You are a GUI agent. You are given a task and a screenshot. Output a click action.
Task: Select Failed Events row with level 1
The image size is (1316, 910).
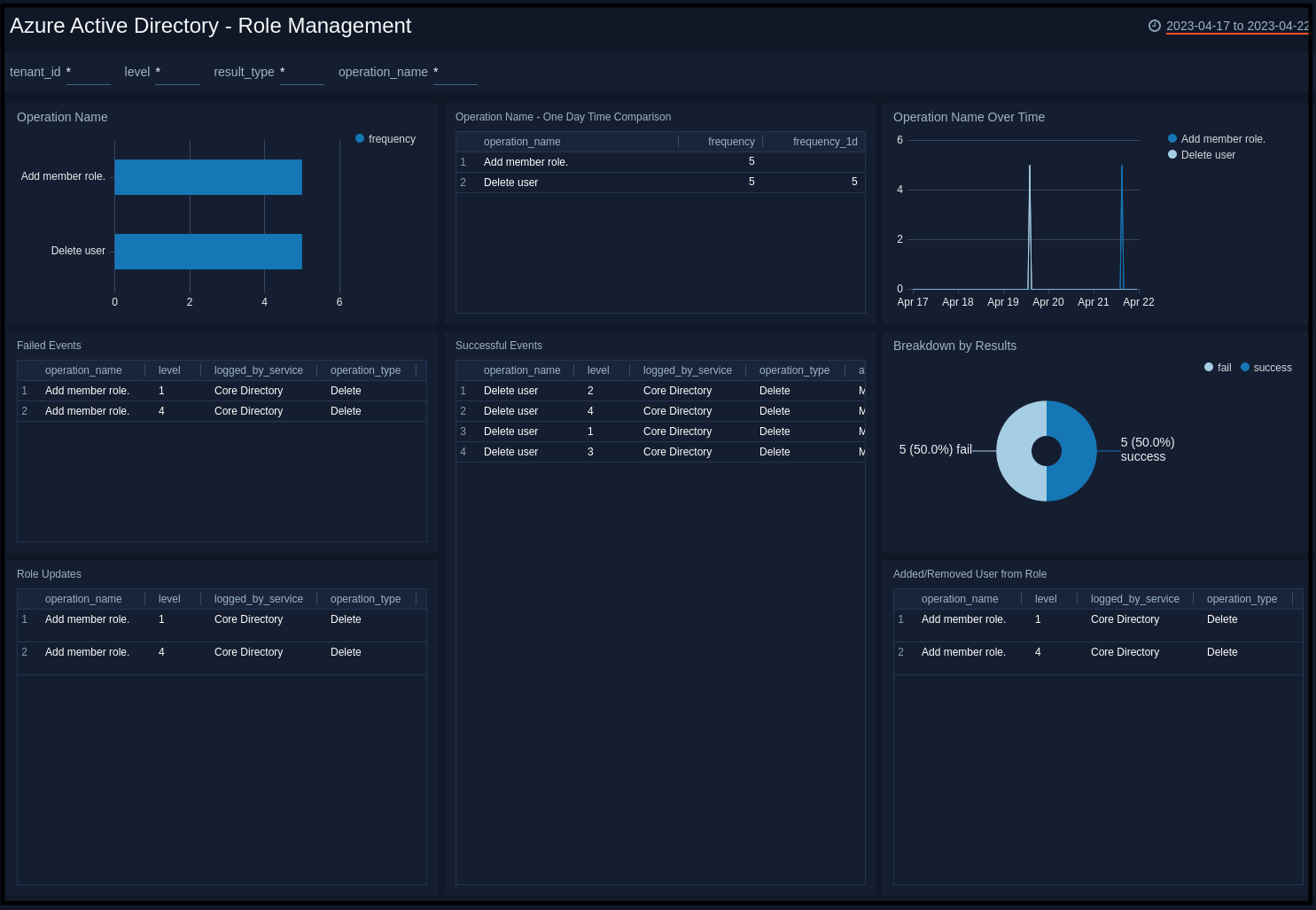pyautogui.click(x=222, y=391)
